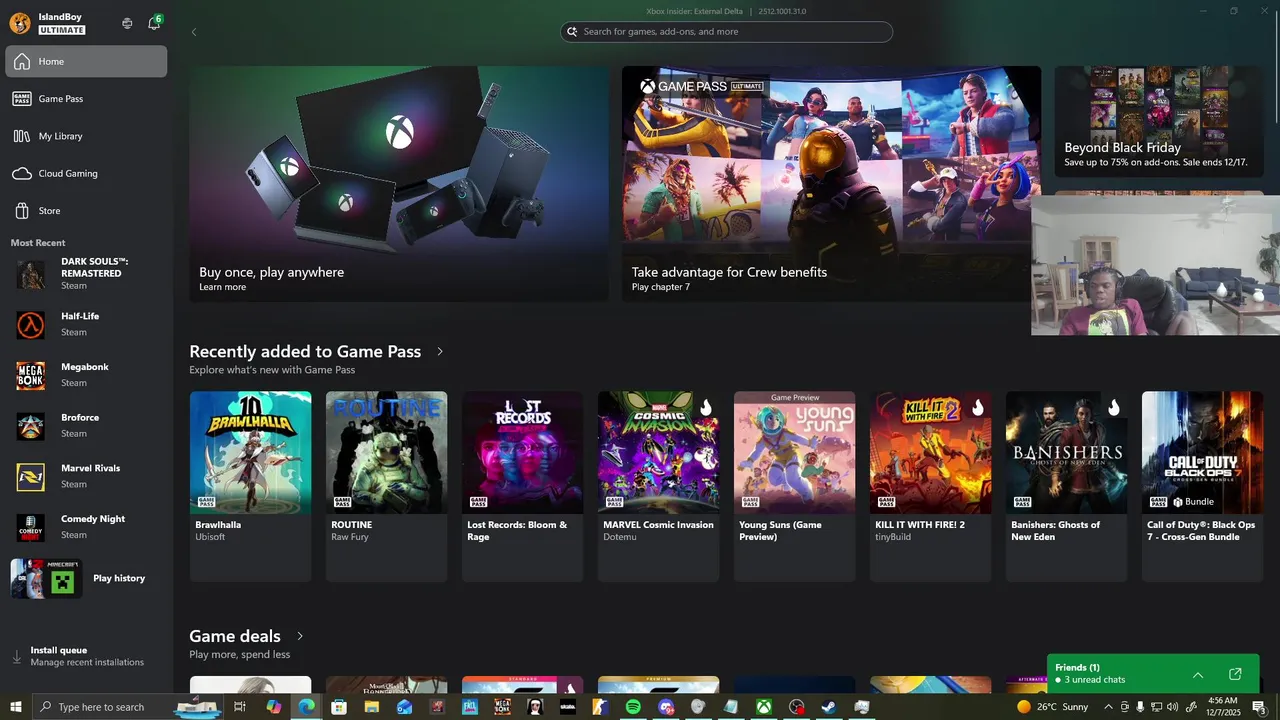This screenshot has height=720, width=1280.
Task: Open the Xbox app taskbar icon
Action: (x=764, y=707)
